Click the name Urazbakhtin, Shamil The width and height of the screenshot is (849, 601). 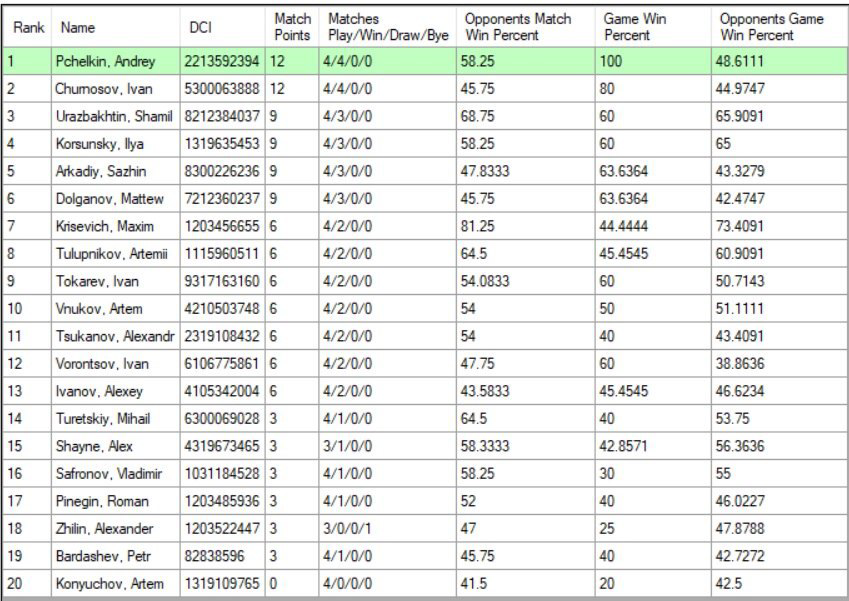(x=114, y=114)
